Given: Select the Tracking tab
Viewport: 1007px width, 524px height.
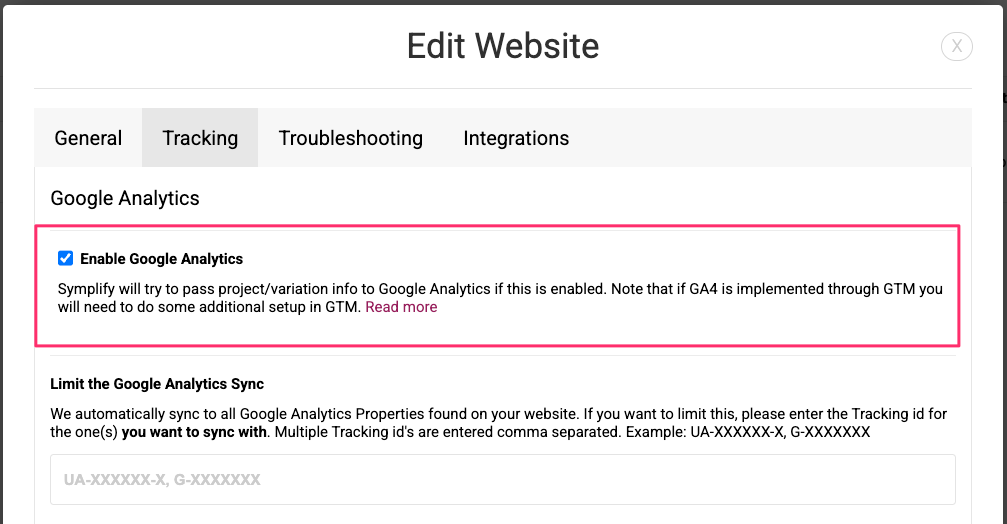Looking at the screenshot, I should (200, 137).
